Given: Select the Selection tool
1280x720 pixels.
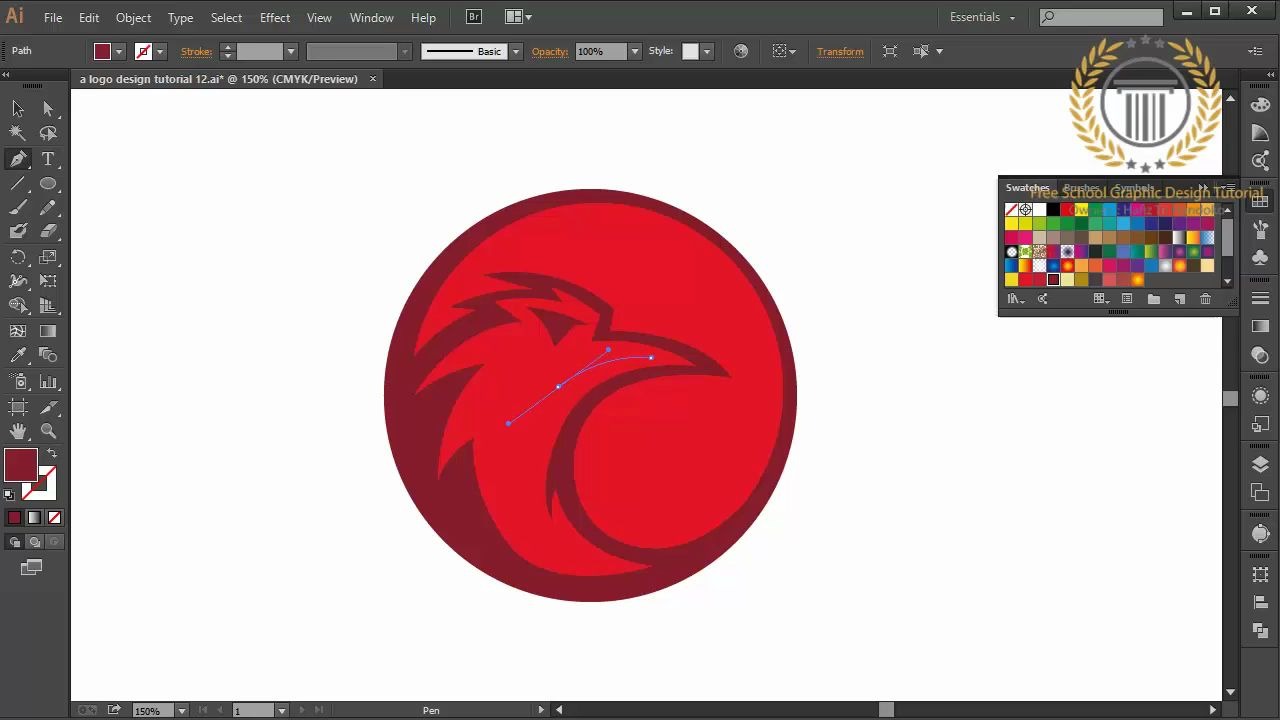Looking at the screenshot, I should [x=16, y=108].
